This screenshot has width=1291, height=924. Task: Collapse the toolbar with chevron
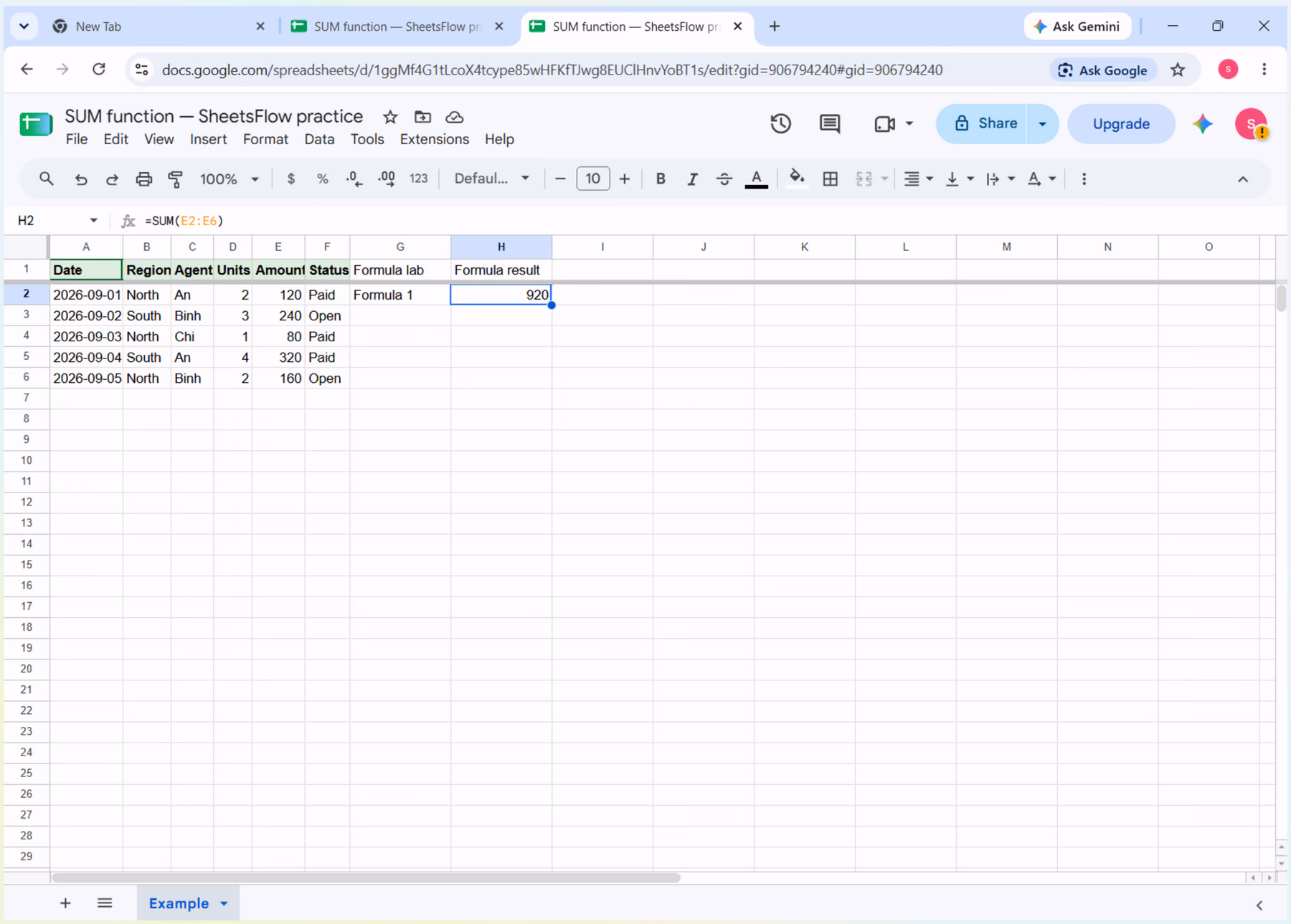pyautogui.click(x=1243, y=179)
